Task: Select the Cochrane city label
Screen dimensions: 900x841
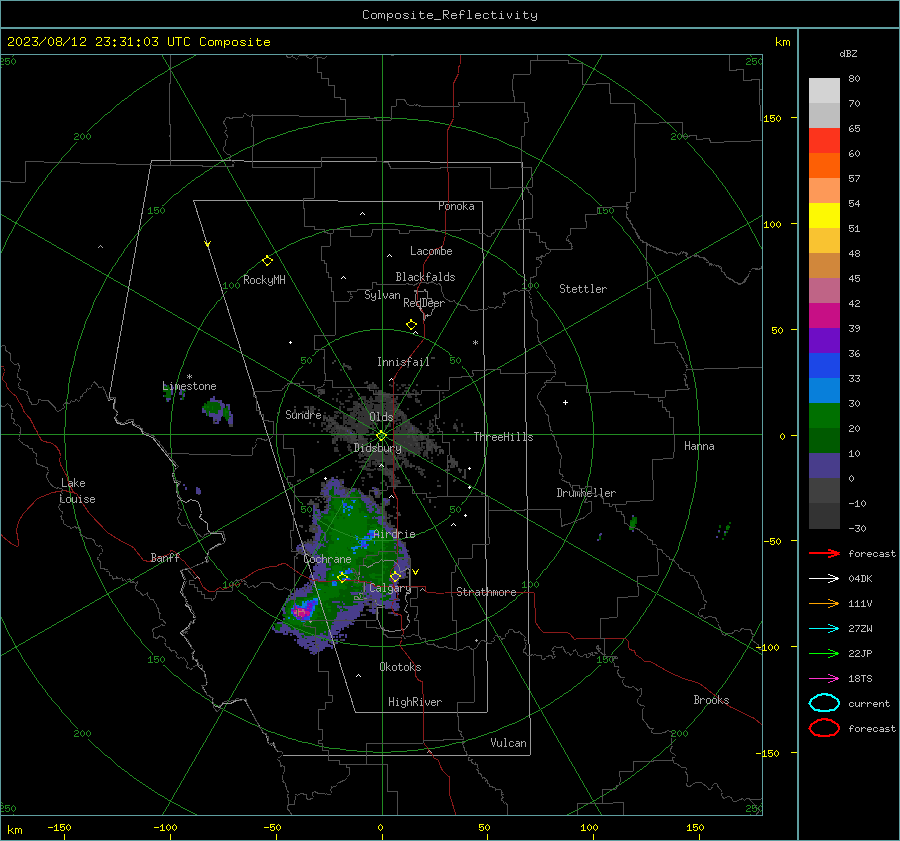Action: pos(327,559)
